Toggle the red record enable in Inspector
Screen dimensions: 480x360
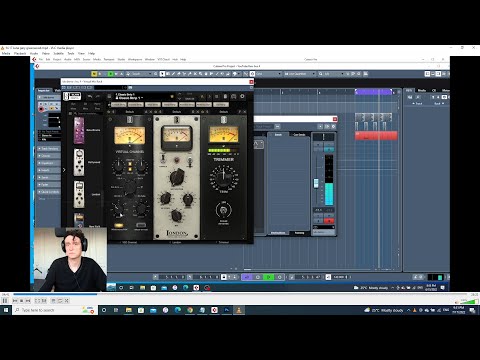[x=41, y=109]
